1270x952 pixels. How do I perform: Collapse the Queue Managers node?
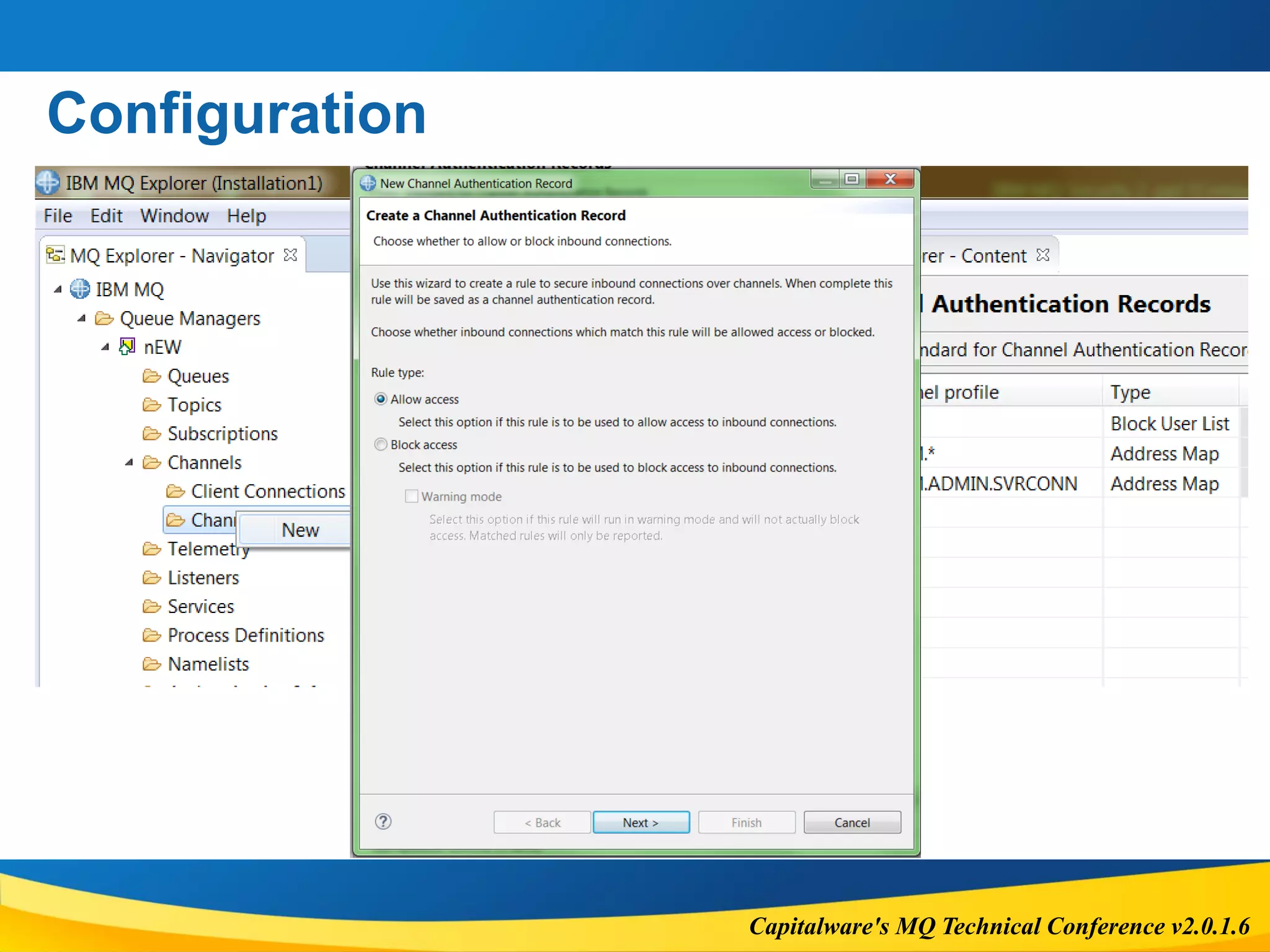coord(81,318)
